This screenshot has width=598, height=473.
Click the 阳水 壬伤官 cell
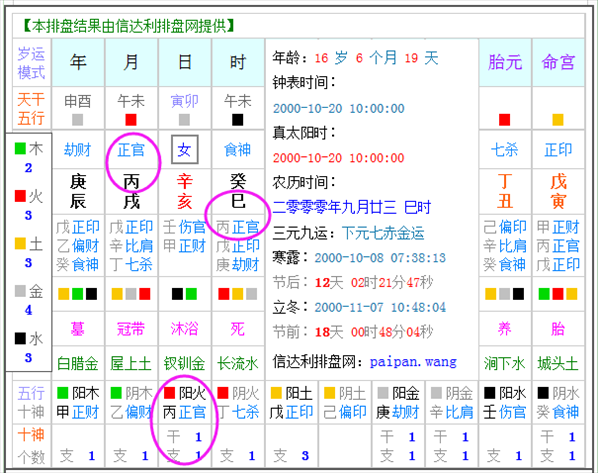(x=505, y=402)
